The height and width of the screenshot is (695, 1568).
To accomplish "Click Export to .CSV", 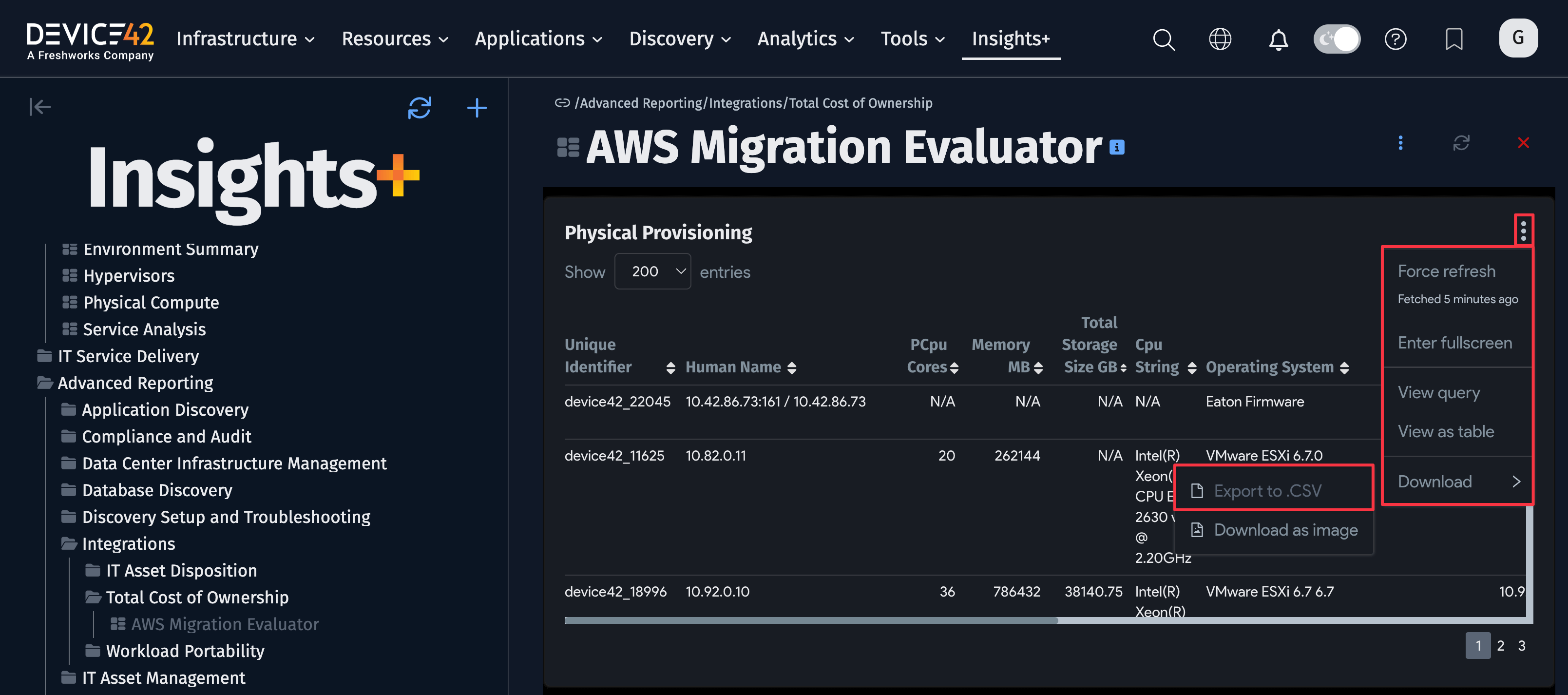I will click(x=1273, y=490).
